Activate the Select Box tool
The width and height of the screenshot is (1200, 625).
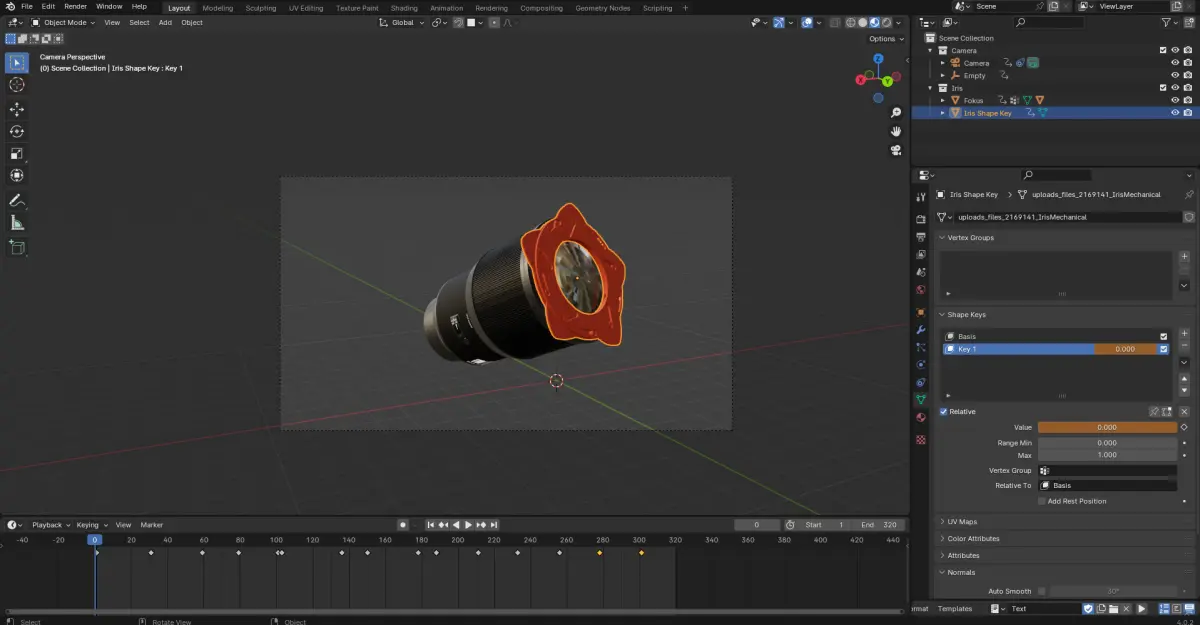pyautogui.click(x=17, y=62)
